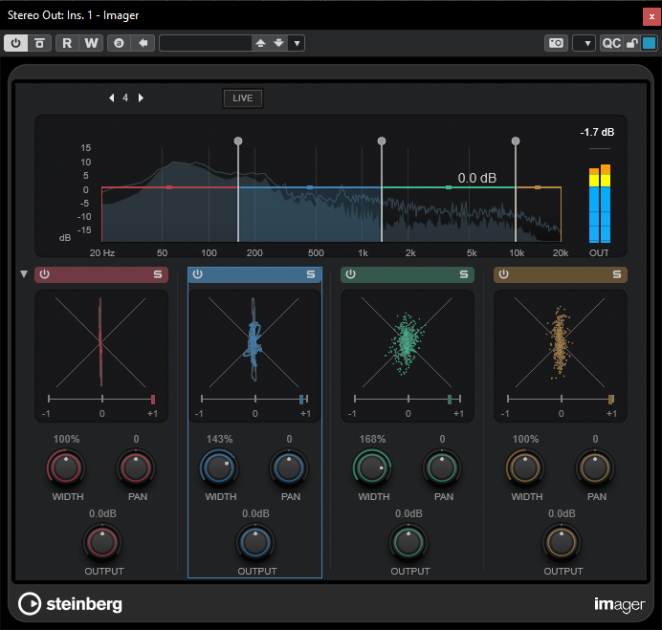This screenshot has width=662, height=630.
Task: Click the red band 0.0dB output value
Action: [103, 513]
